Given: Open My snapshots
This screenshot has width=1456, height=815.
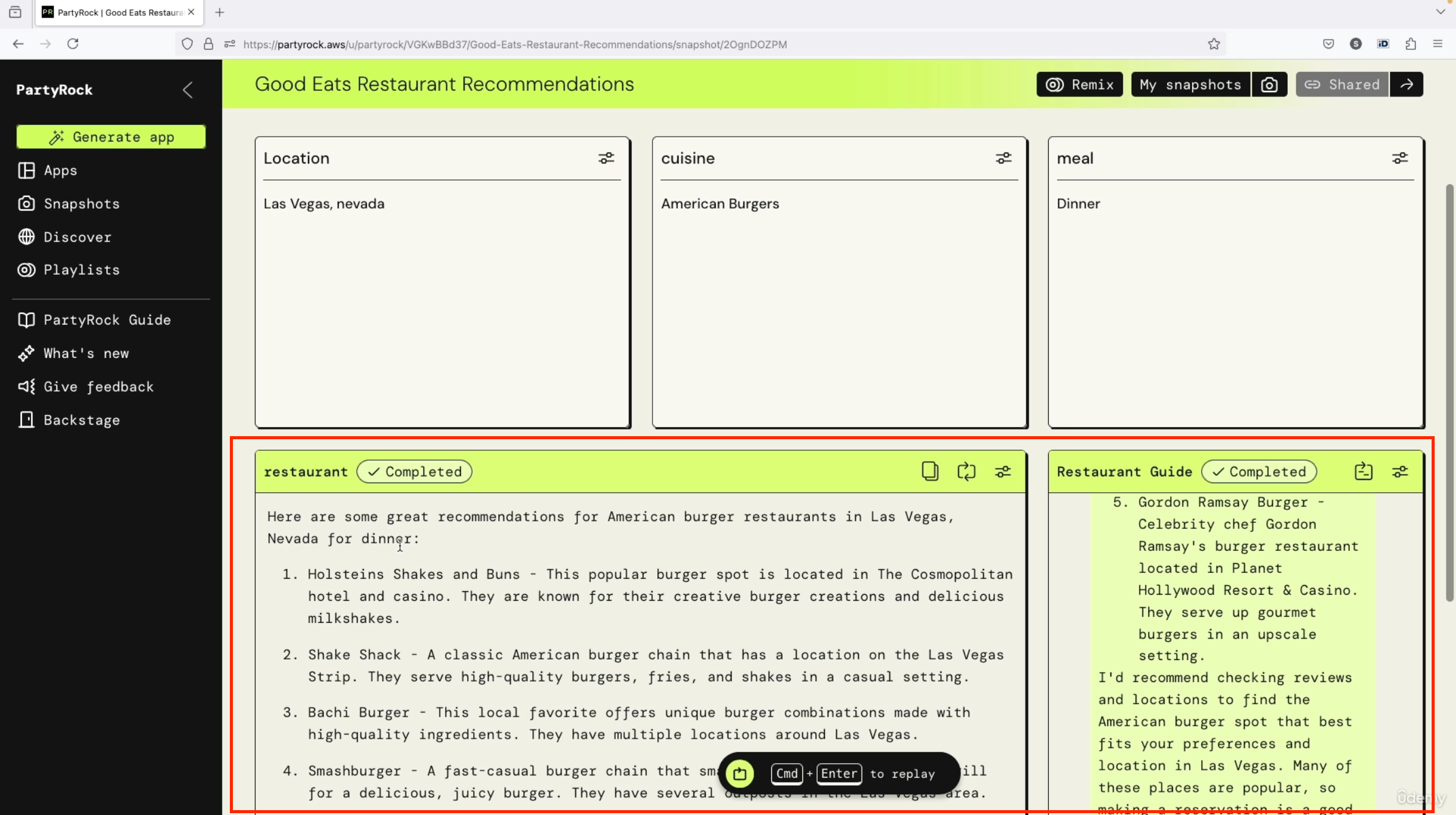Looking at the screenshot, I should tap(1191, 85).
